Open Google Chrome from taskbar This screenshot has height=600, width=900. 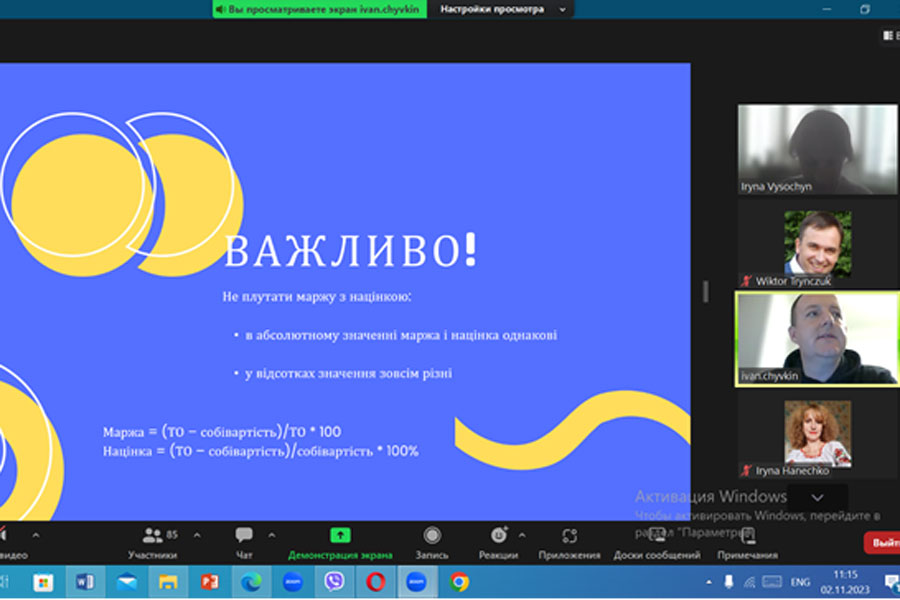[x=459, y=582]
